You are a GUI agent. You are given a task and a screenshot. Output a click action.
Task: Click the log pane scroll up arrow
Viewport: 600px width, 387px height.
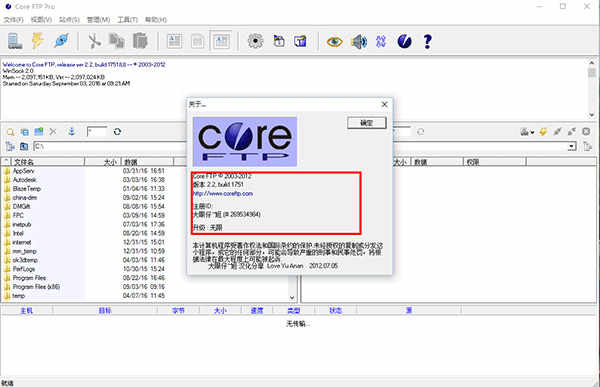point(592,62)
